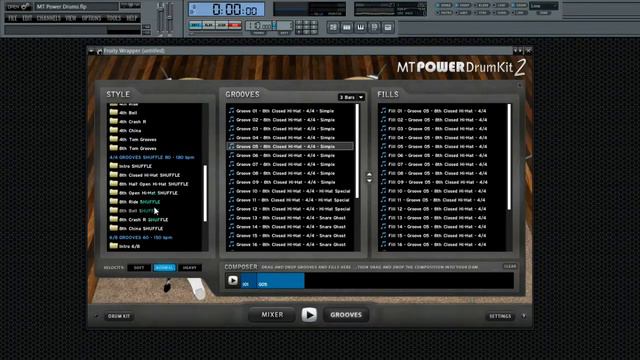640x360 pixels.
Task: Select Soft velocity
Action: coord(139,268)
